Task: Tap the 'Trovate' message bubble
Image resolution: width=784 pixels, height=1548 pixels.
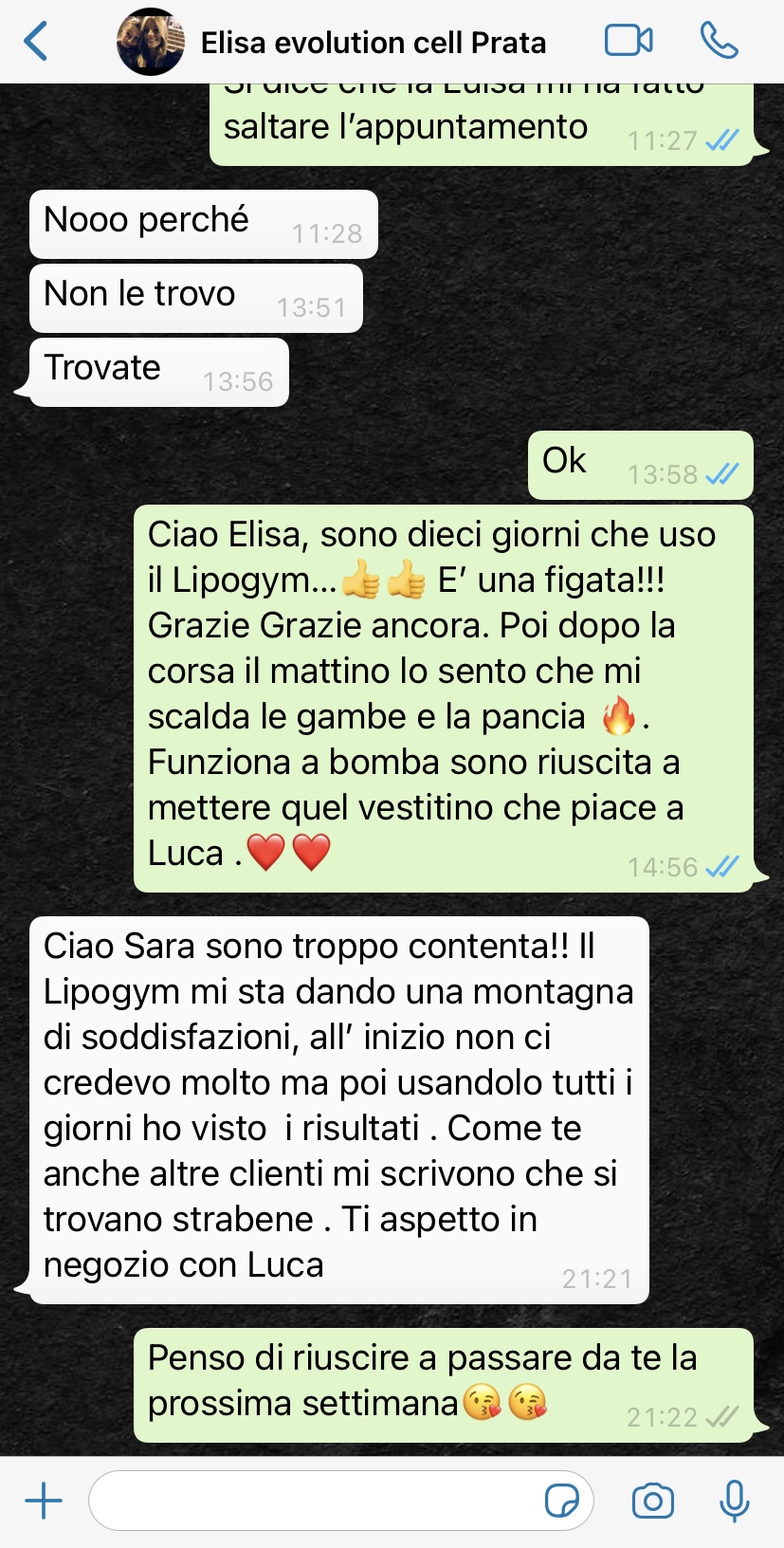Action: [x=159, y=372]
